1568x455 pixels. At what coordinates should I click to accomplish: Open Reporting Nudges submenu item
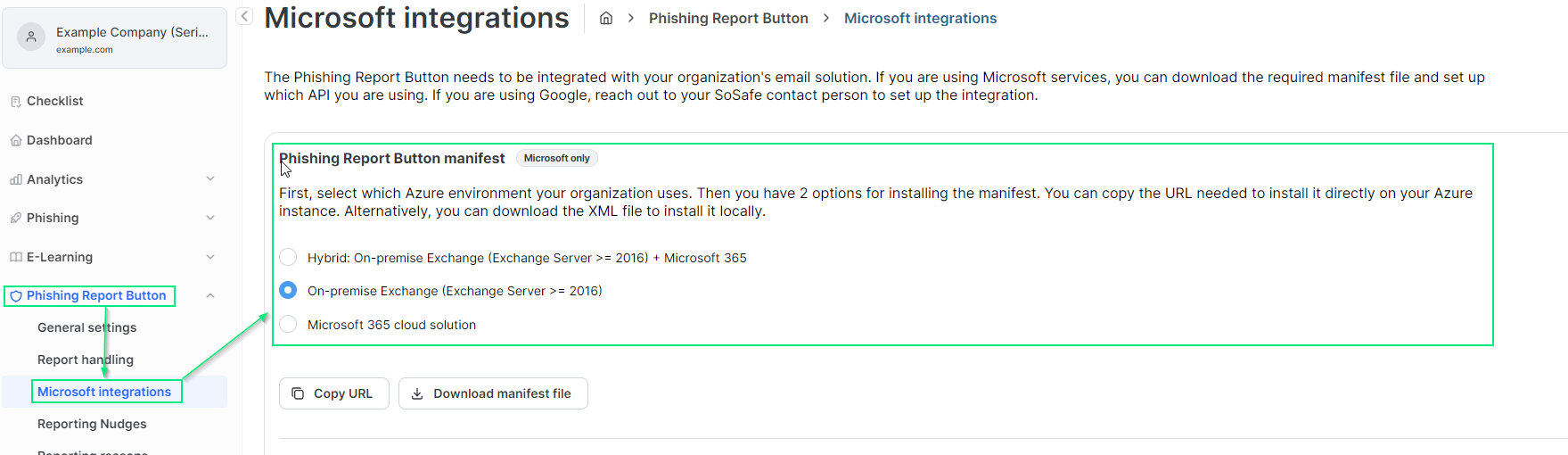pos(92,424)
